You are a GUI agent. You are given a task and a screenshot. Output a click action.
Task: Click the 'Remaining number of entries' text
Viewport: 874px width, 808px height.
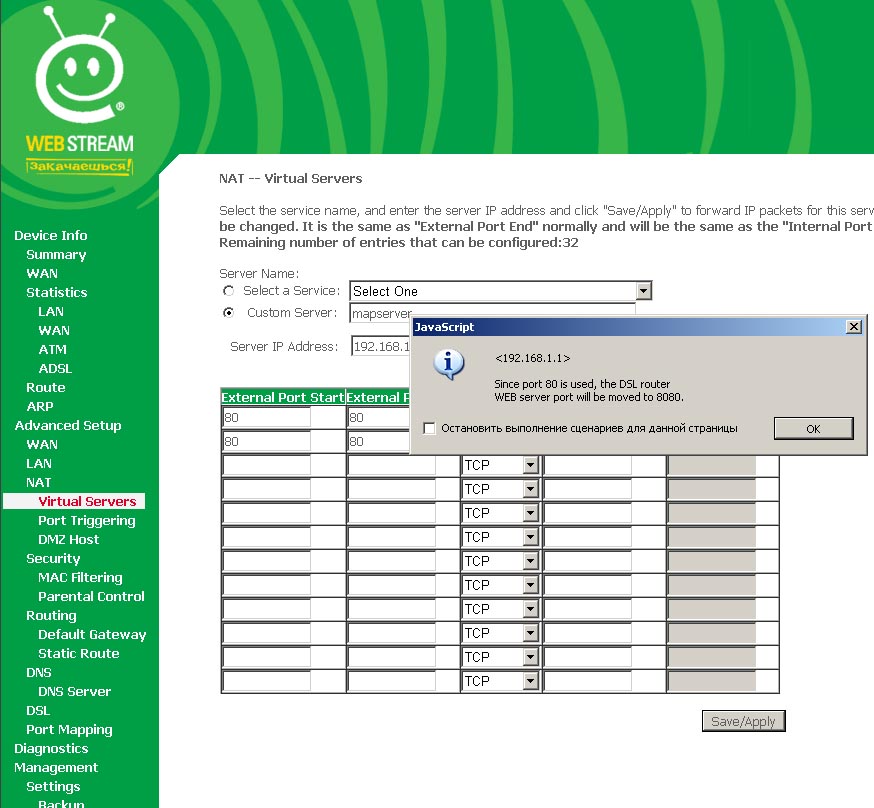point(399,242)
